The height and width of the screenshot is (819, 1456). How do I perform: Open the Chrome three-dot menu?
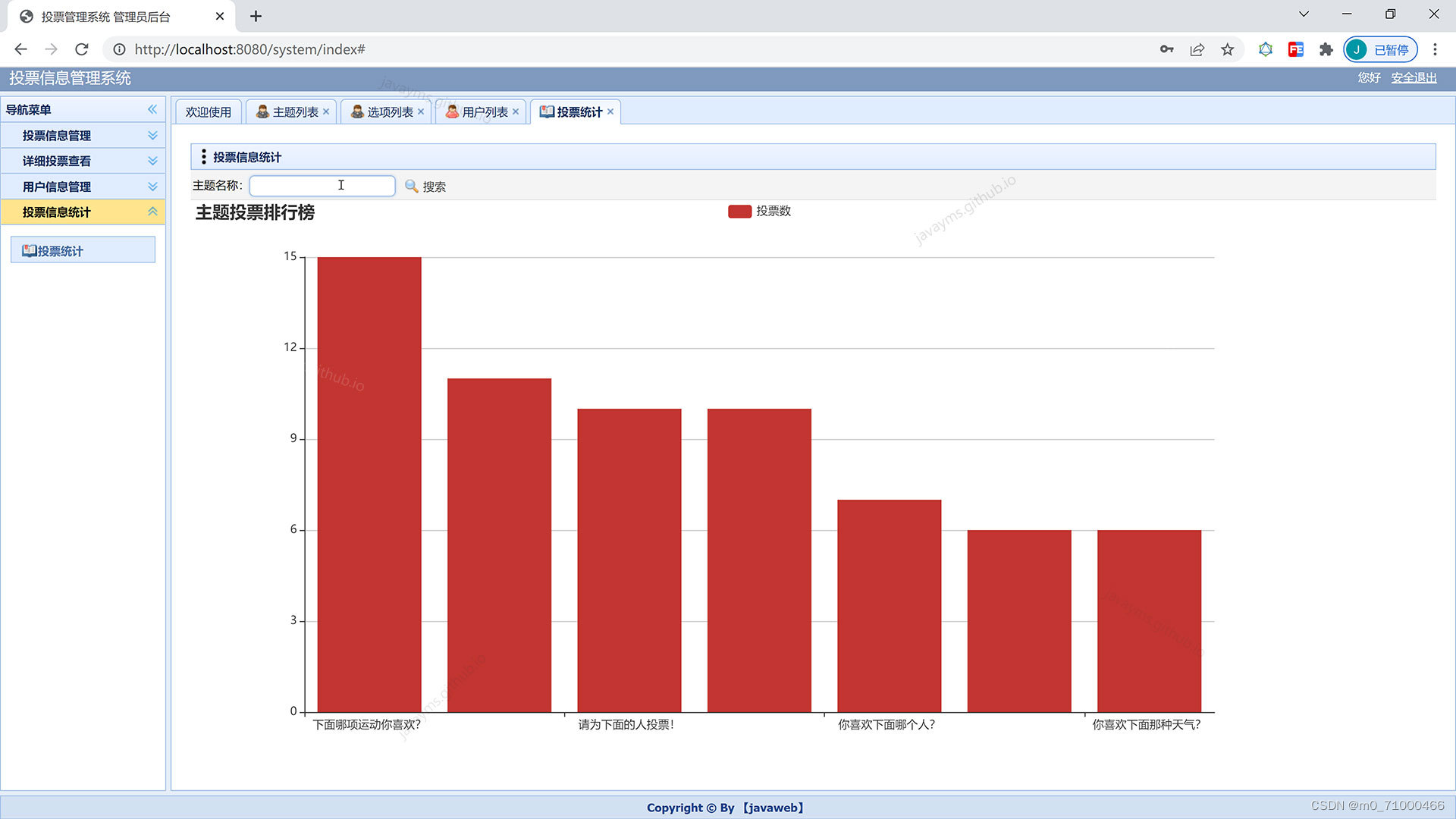tap(1435, 49)
